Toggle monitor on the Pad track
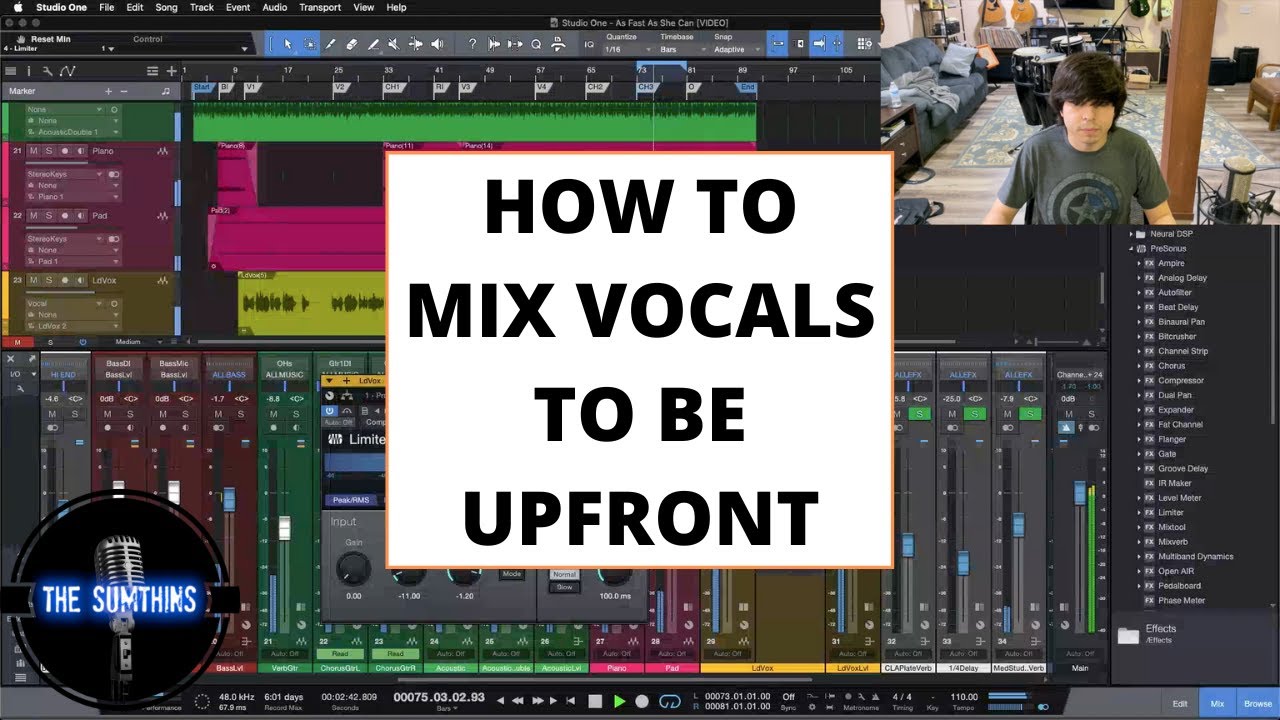Screen dimensions: 1280x720 80,216
